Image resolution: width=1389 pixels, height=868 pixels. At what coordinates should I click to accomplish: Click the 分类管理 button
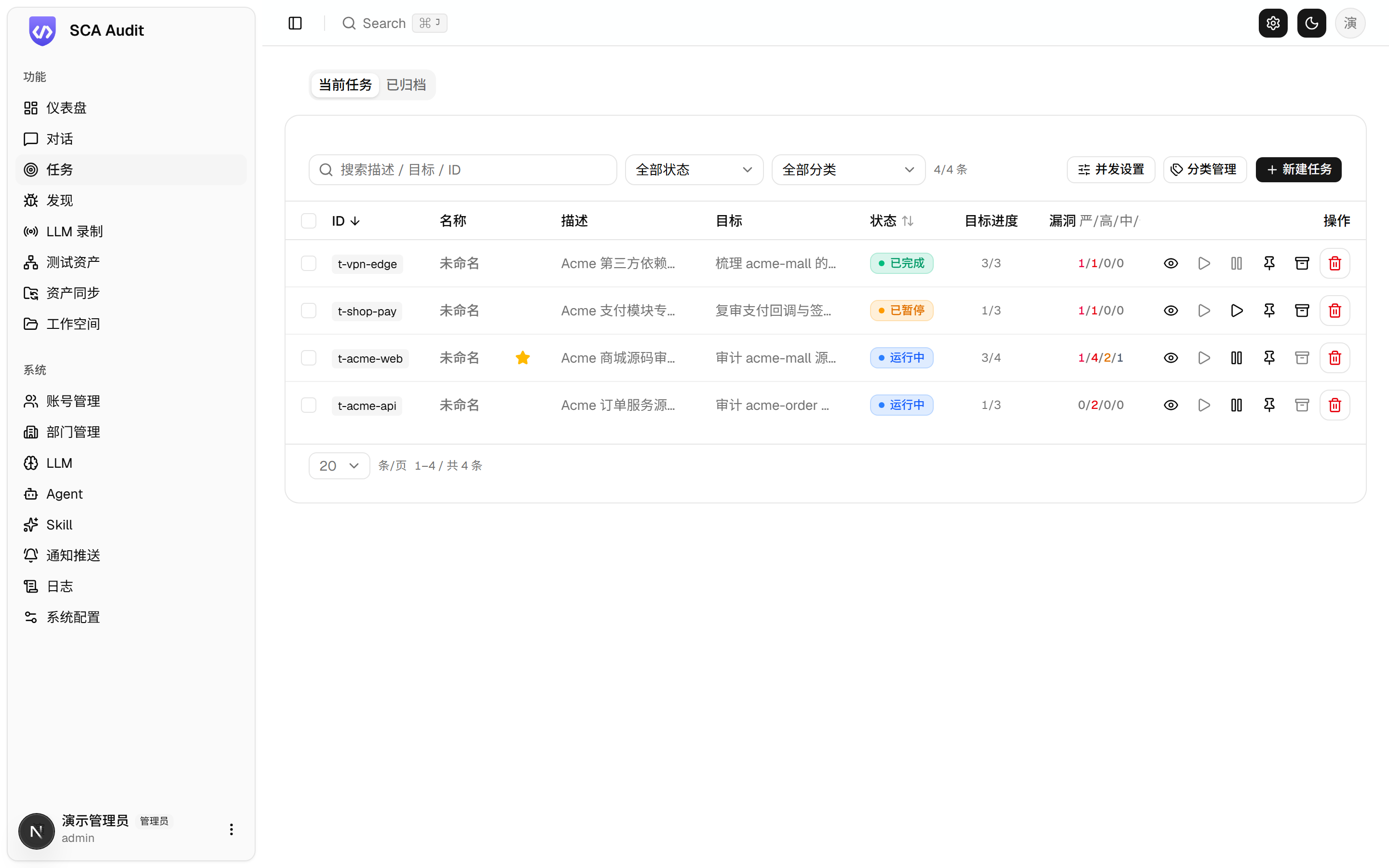tap(1204, 170)
